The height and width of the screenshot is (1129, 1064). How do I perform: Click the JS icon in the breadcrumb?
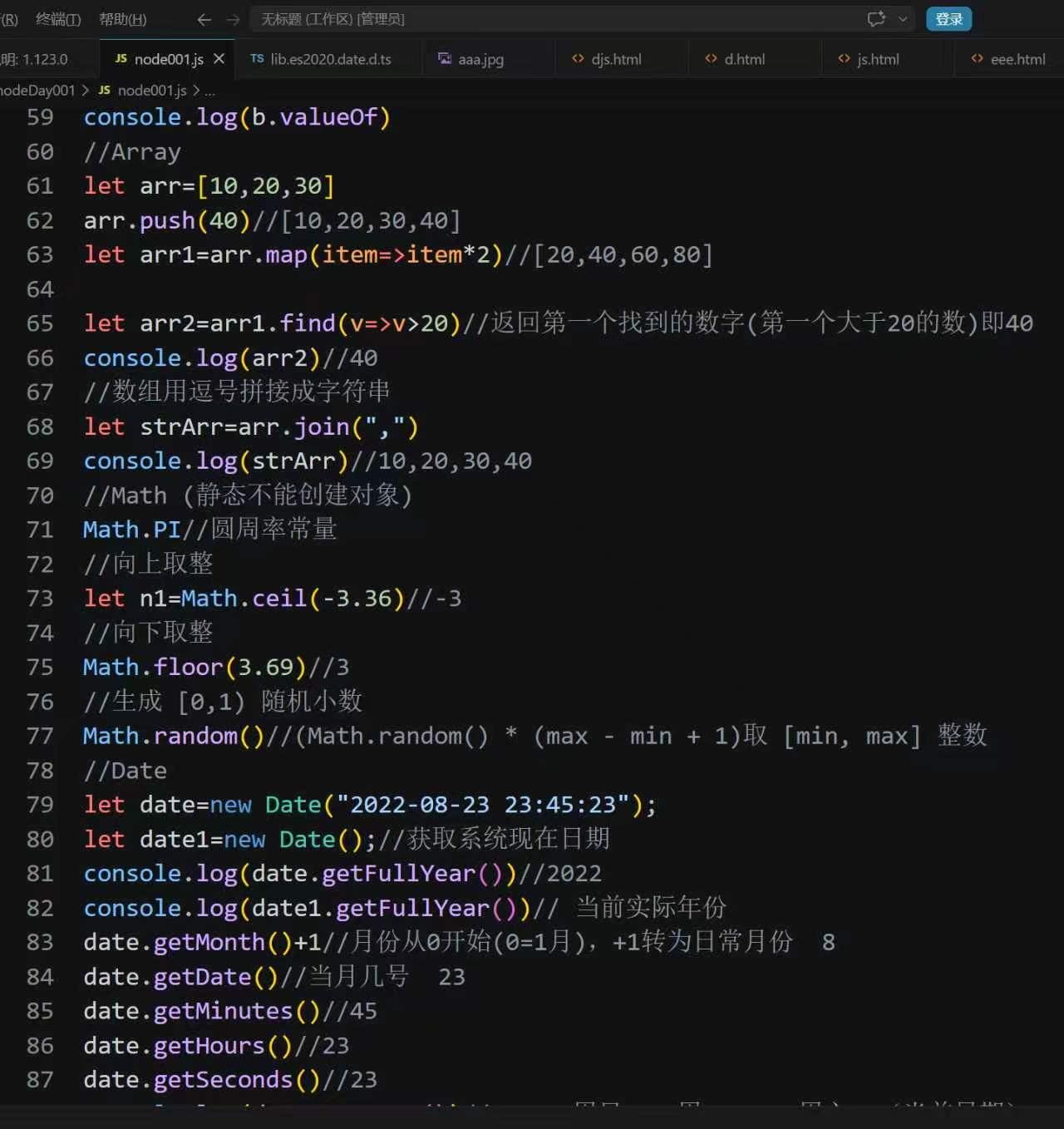104,90
